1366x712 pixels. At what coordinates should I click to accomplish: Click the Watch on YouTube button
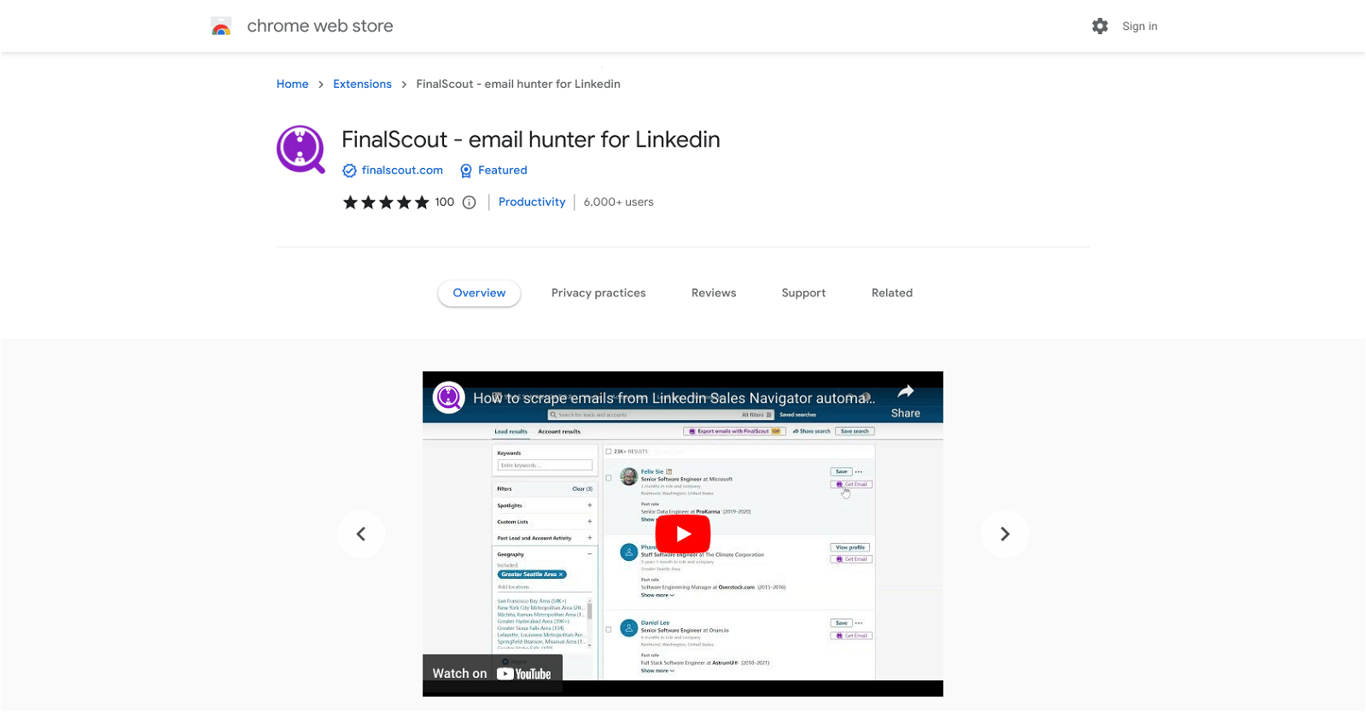(492, 673)
